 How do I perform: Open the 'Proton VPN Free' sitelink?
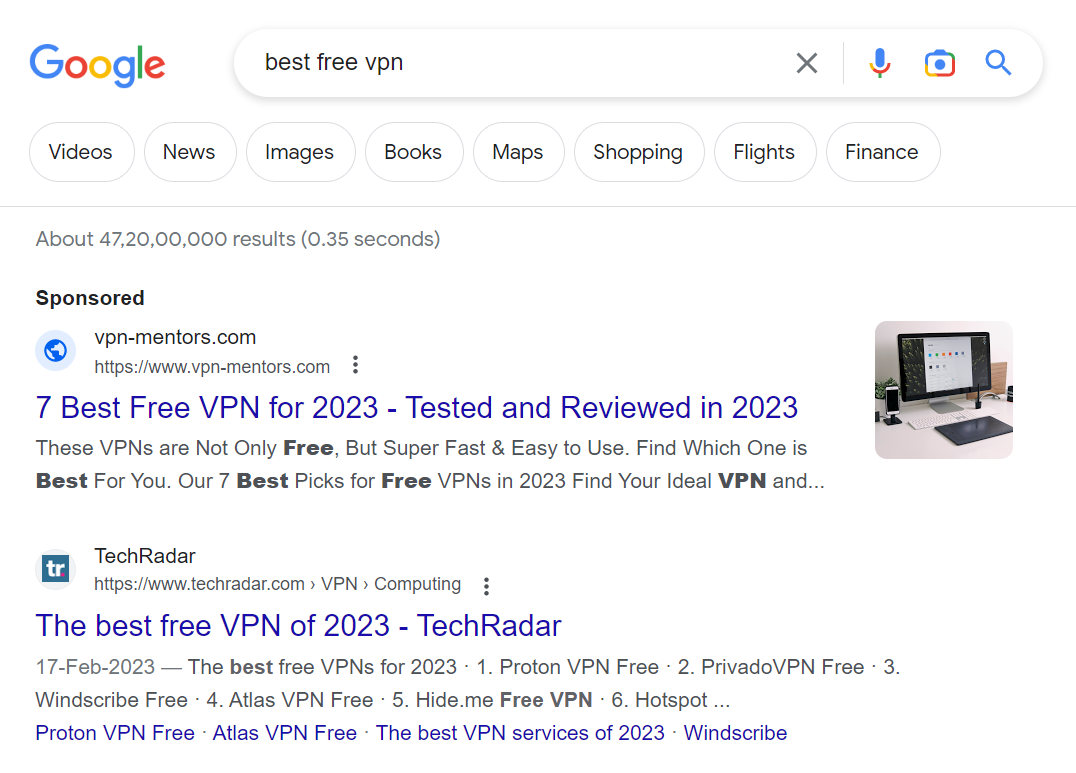click(x=115, y=733)
